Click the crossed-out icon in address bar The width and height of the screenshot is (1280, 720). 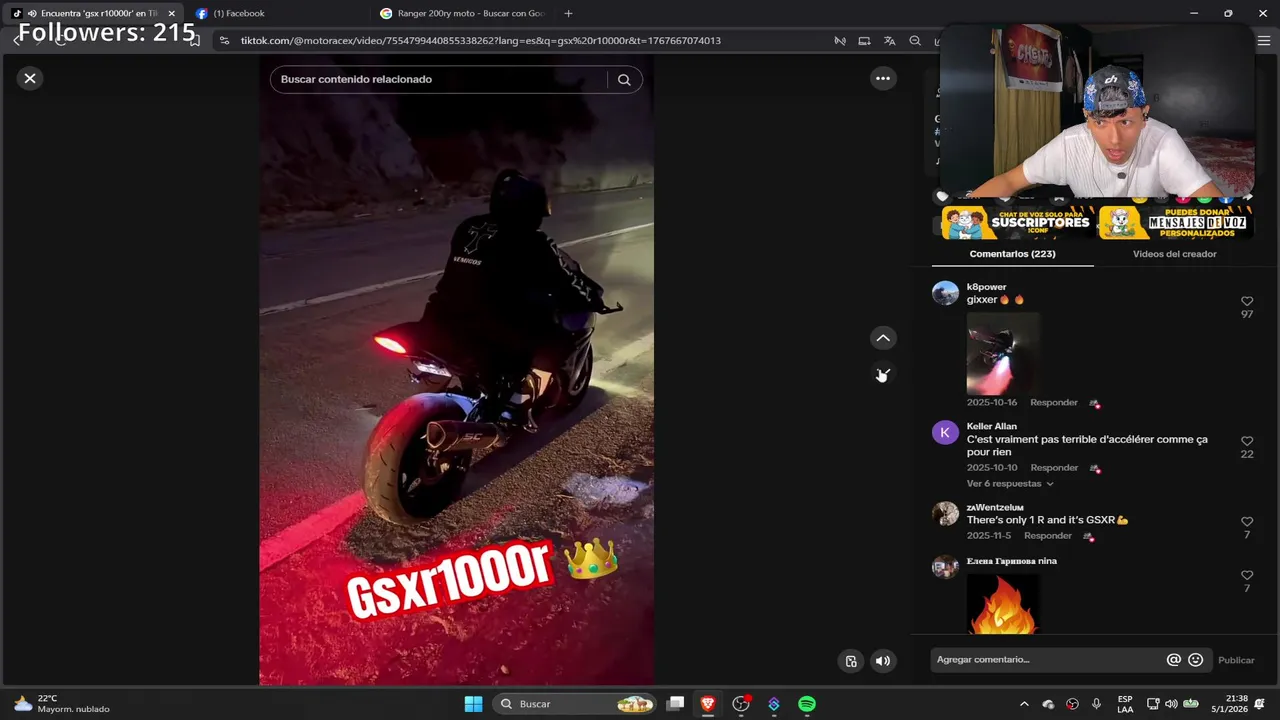point(840,41)
